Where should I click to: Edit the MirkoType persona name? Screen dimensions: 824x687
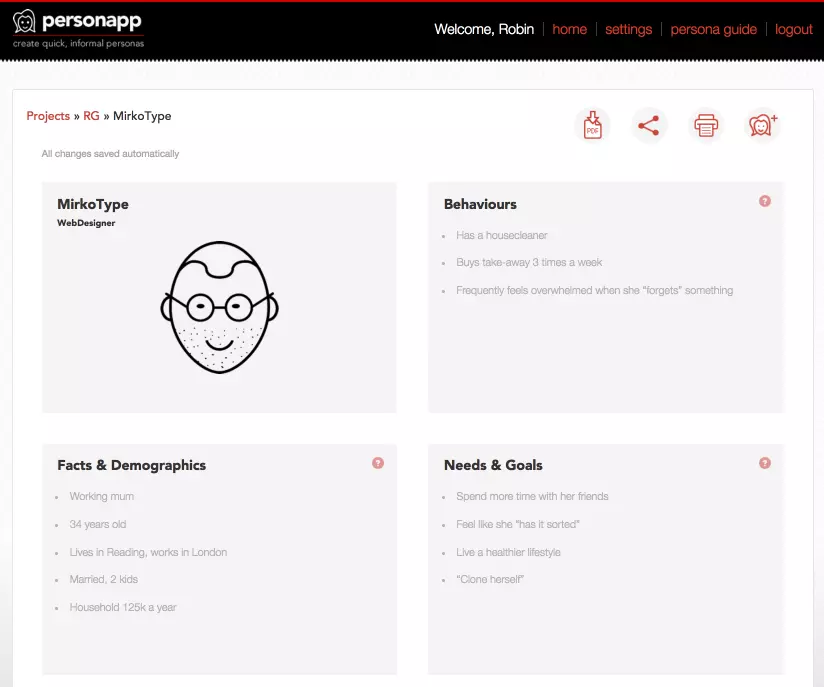click(93, 204)
